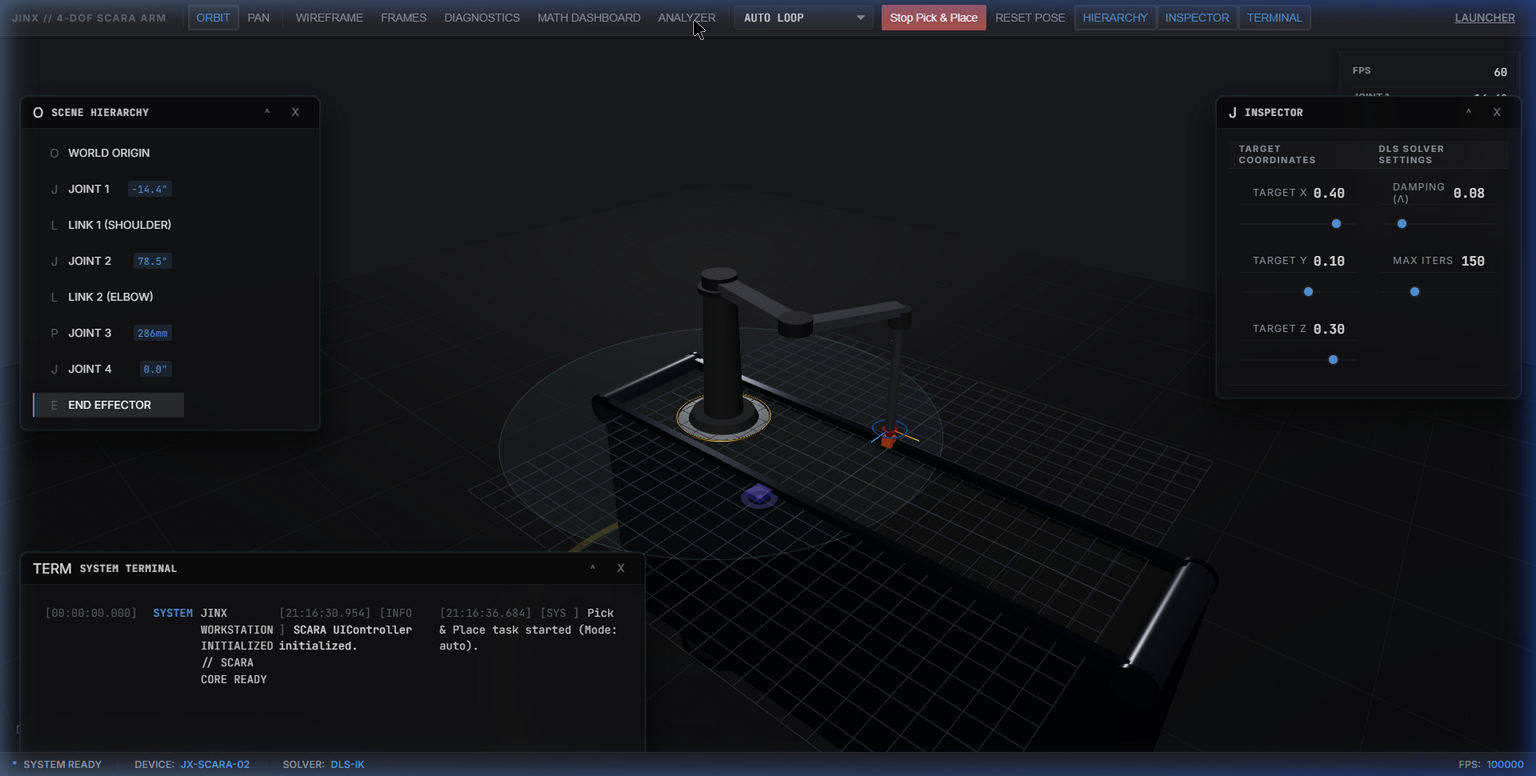Toggle FRAMES display
The height and width of the screenshot is (776, 1536).
[x=404, y=18]
